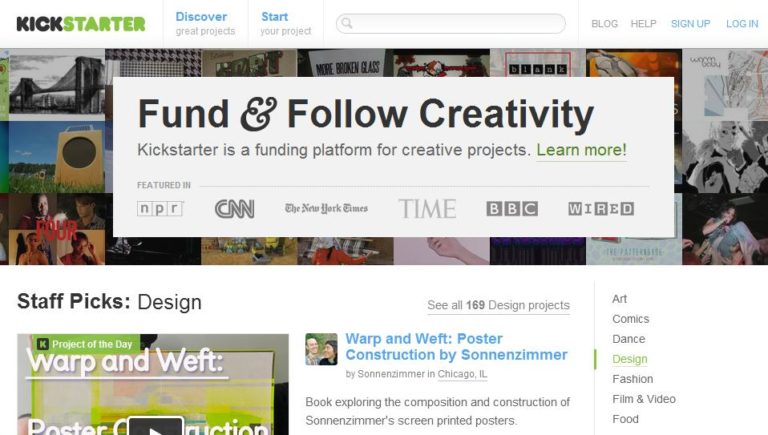Viewport: 768px width, 435px height.
Task: Open Start your project menu
Action: [x=285, y=23]
